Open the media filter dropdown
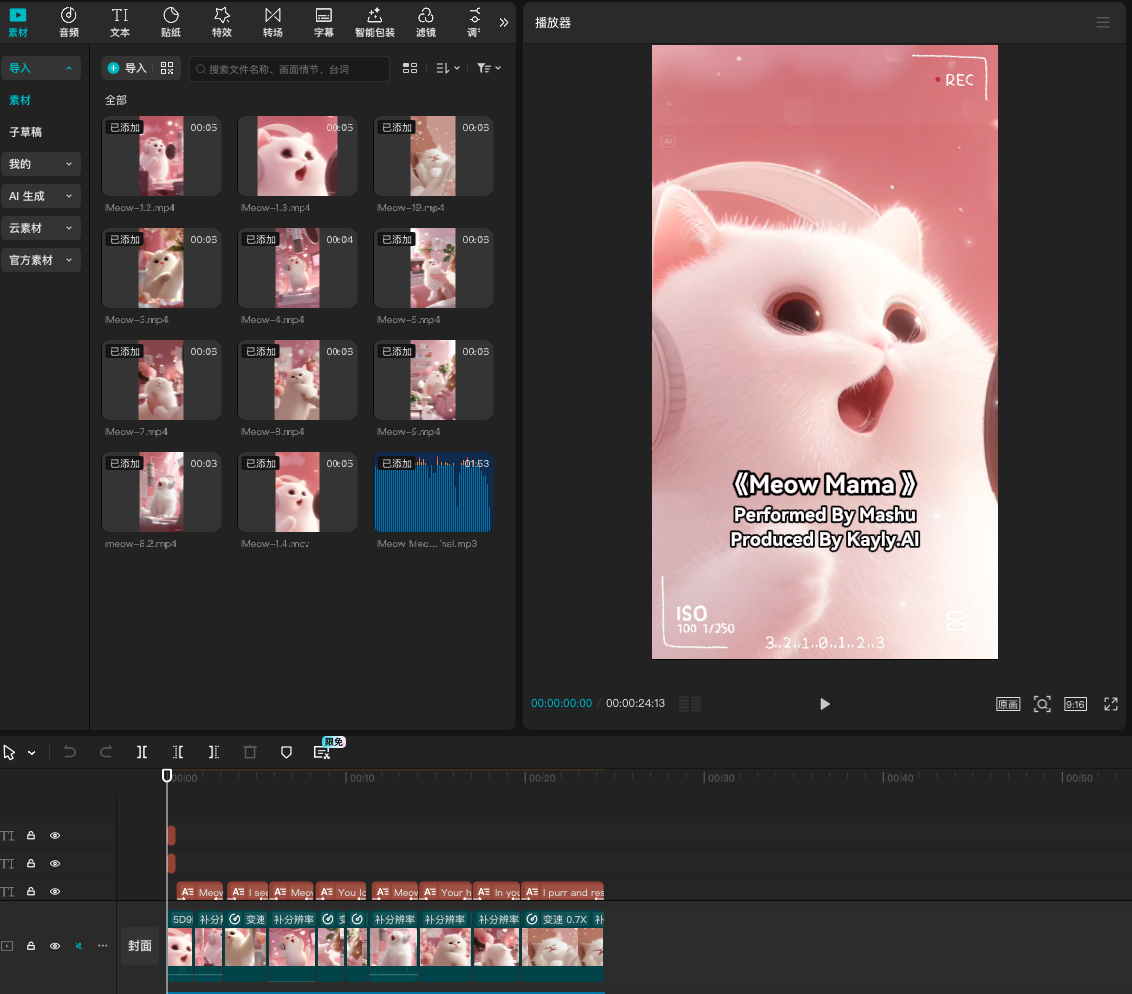 point(489,68)
